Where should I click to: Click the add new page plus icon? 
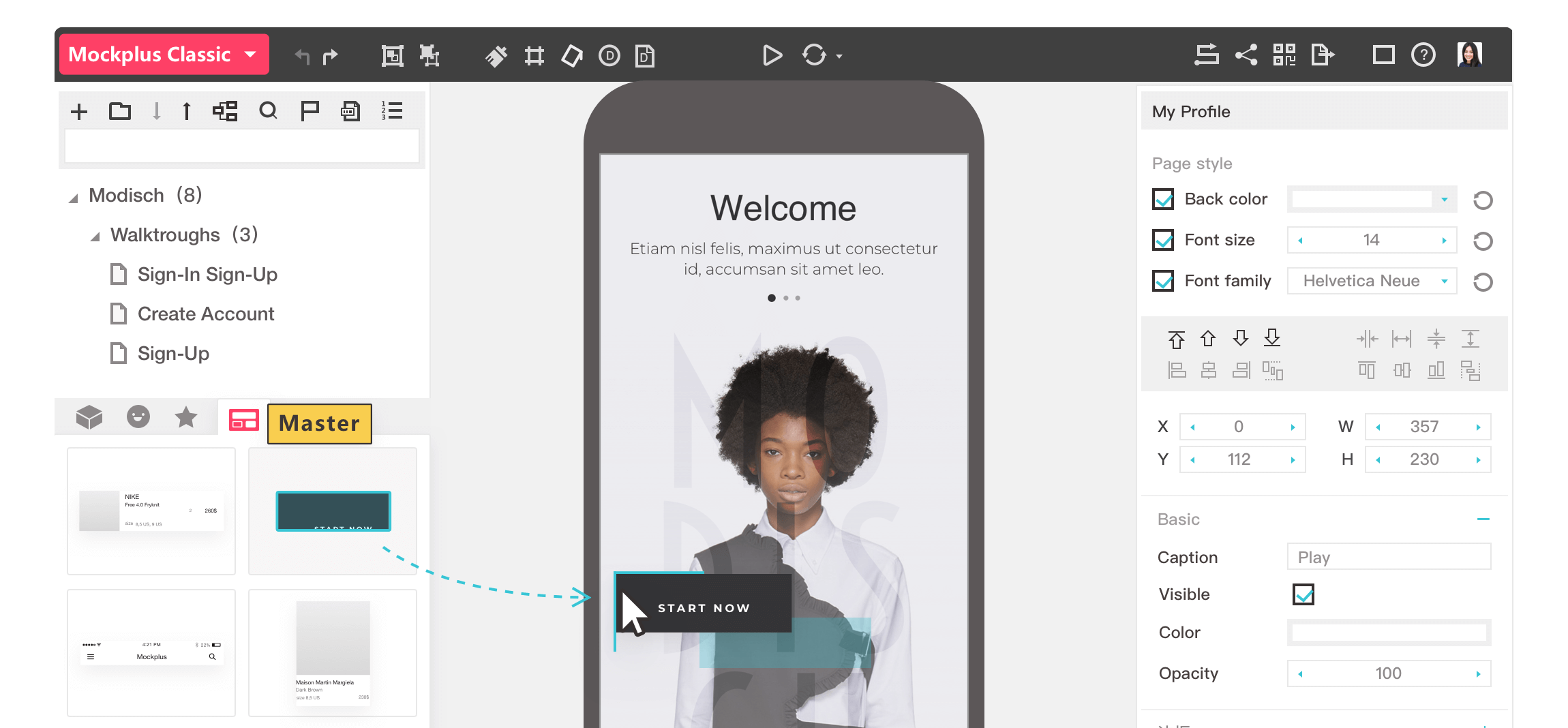click(x=78, y=110)
